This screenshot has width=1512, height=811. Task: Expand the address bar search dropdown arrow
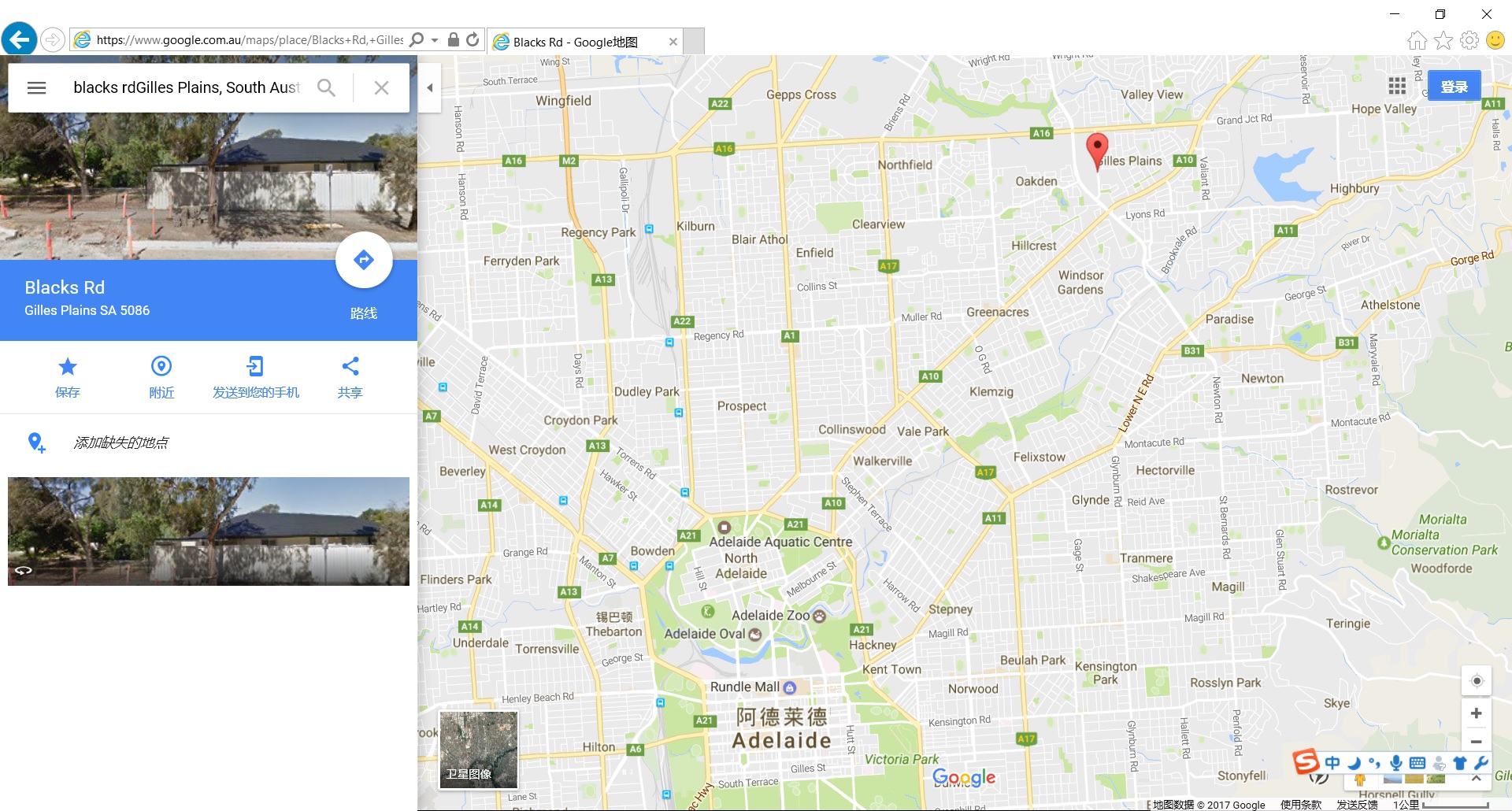(435, 40)
